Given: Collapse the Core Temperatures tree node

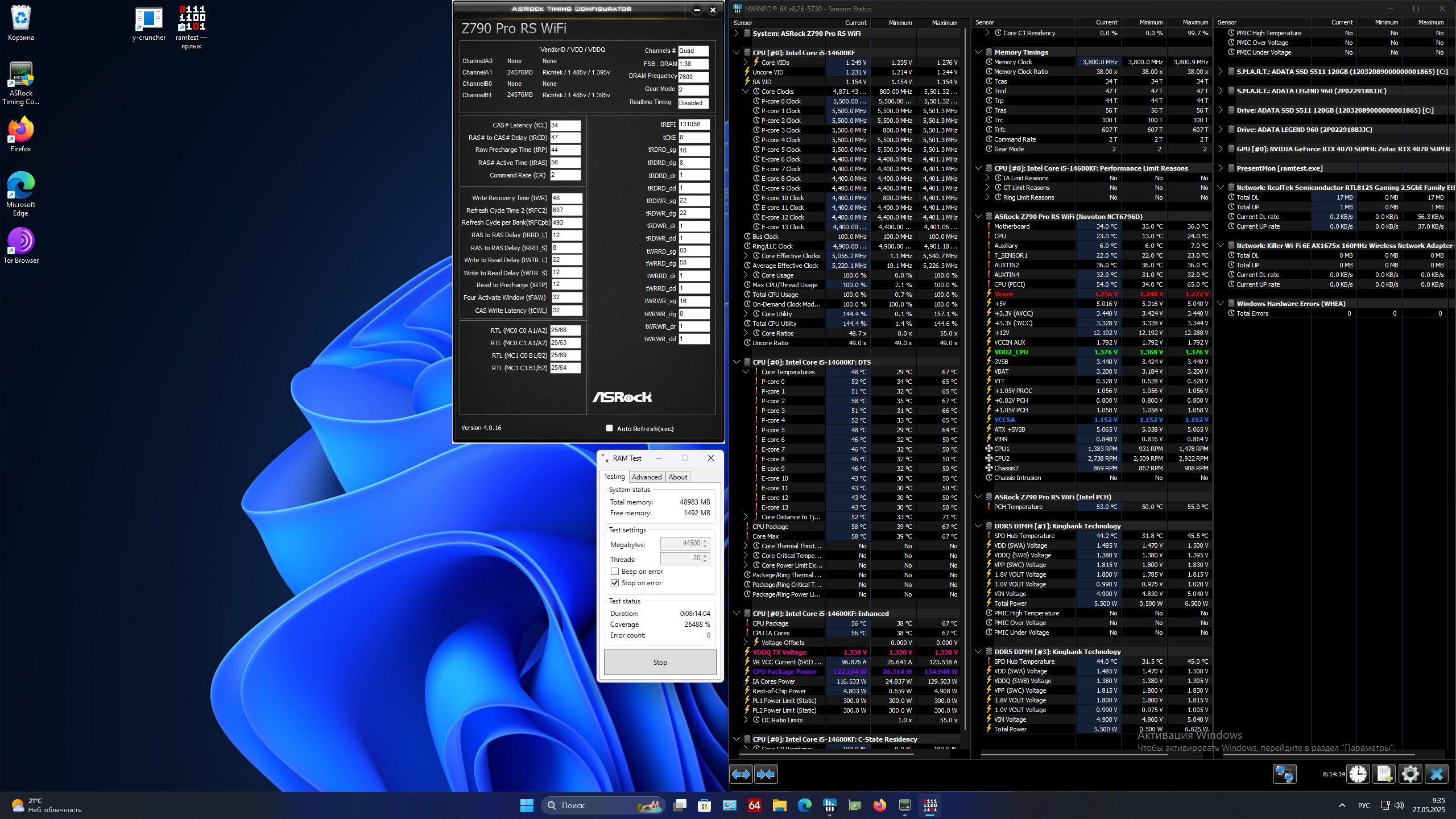Looking at the screenshot, I should pyautogui.click(x=746, y=372).
